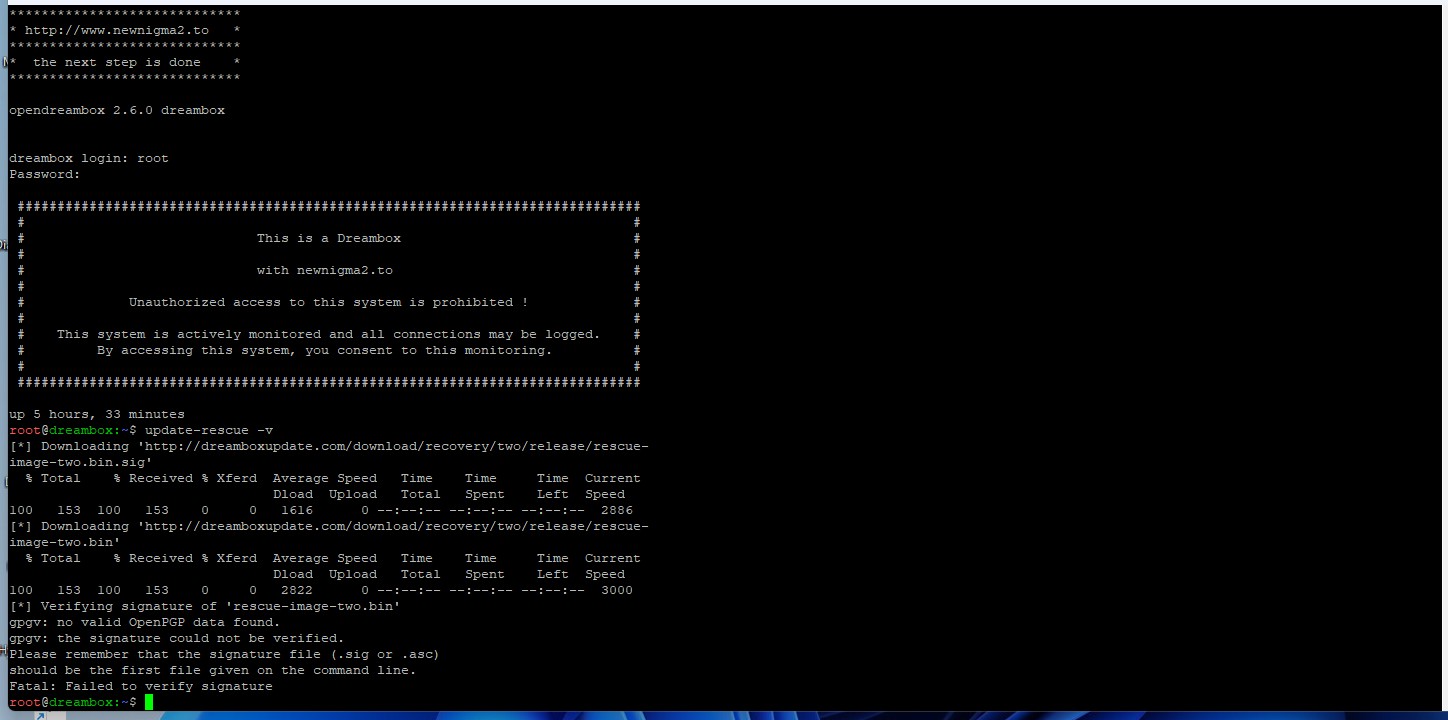
Task: Click 'gpgv: the signature could not be verified.'
Action: click(177, 638)
